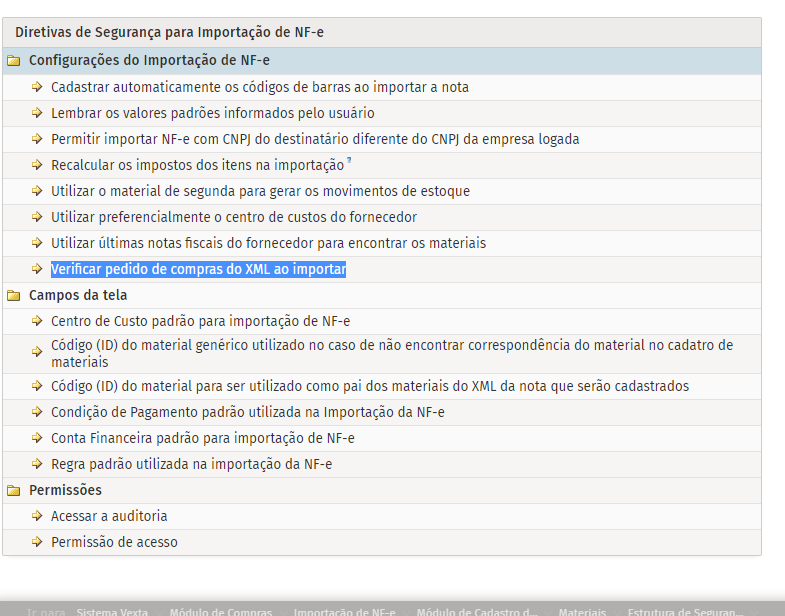Select 'Utilizar preferencialmente o centro de custos' item
The image size is (785, 616).
pyautogui.click(x=234, y=217)
